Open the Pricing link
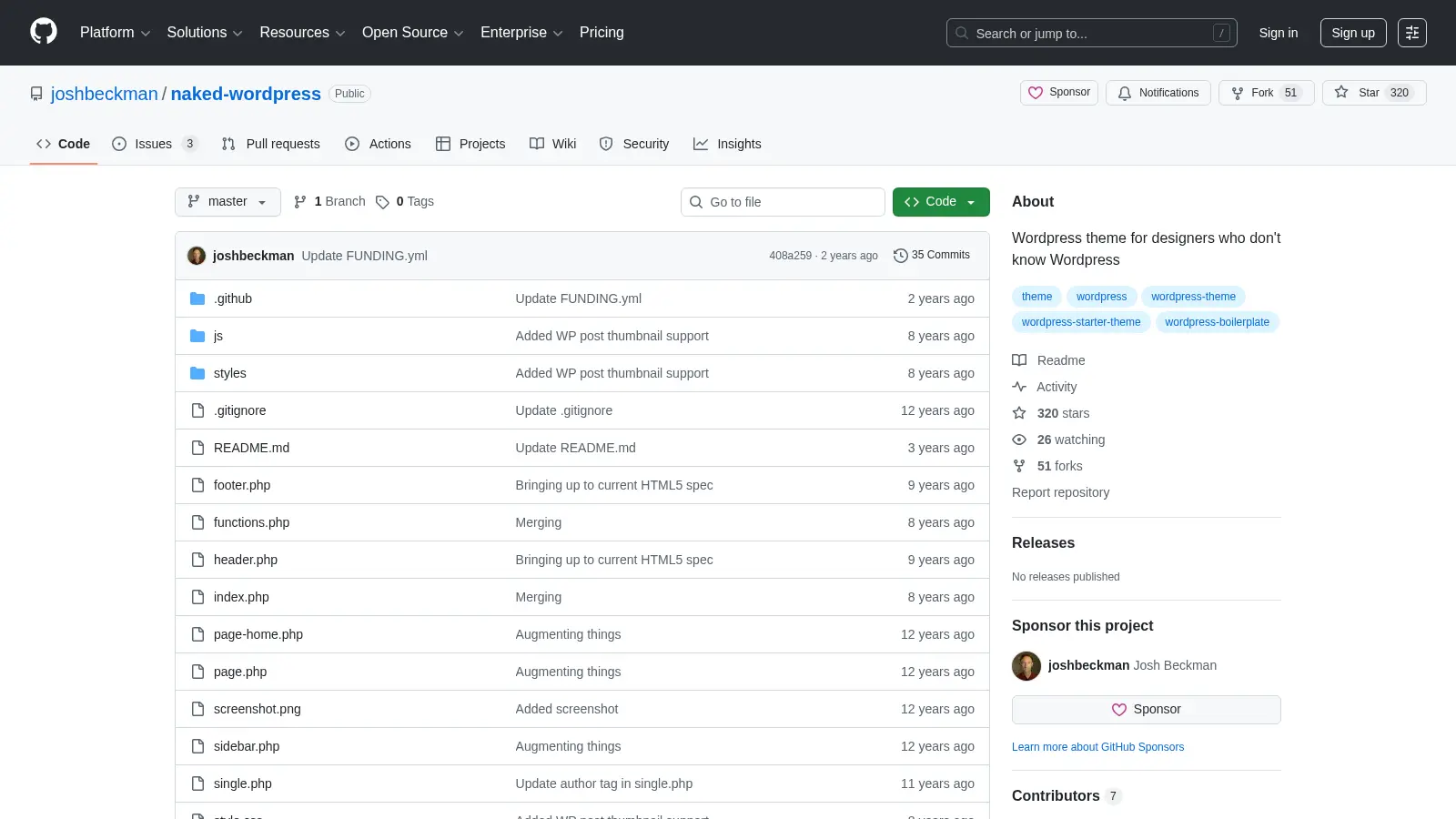Screen dimensions: 1456x819 click(602, 33)
